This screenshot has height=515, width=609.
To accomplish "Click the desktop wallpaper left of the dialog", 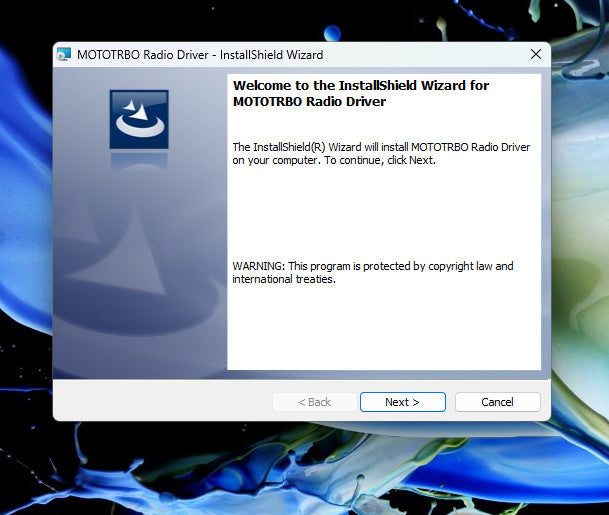I will tap(25, 250).
